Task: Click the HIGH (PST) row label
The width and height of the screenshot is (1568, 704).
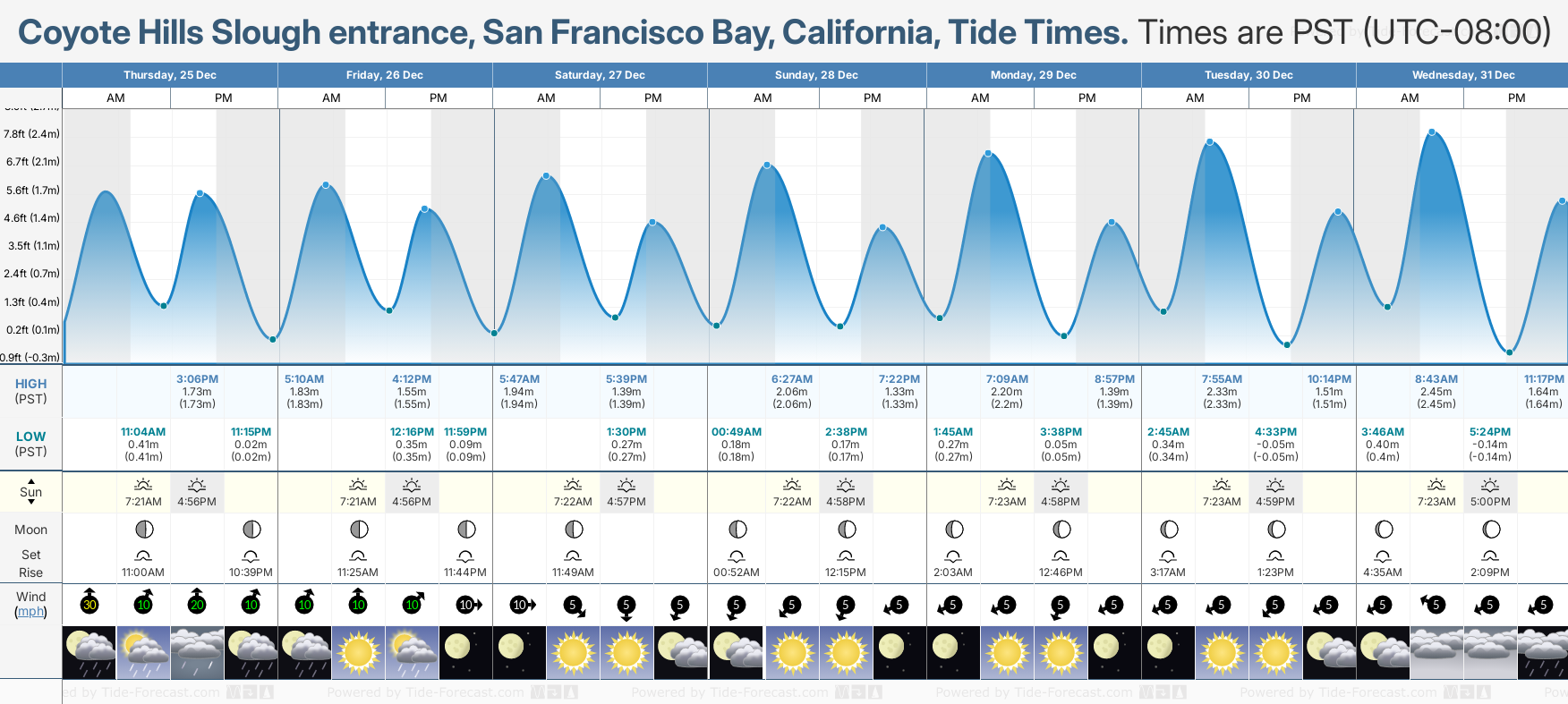Action: point(31,391)
